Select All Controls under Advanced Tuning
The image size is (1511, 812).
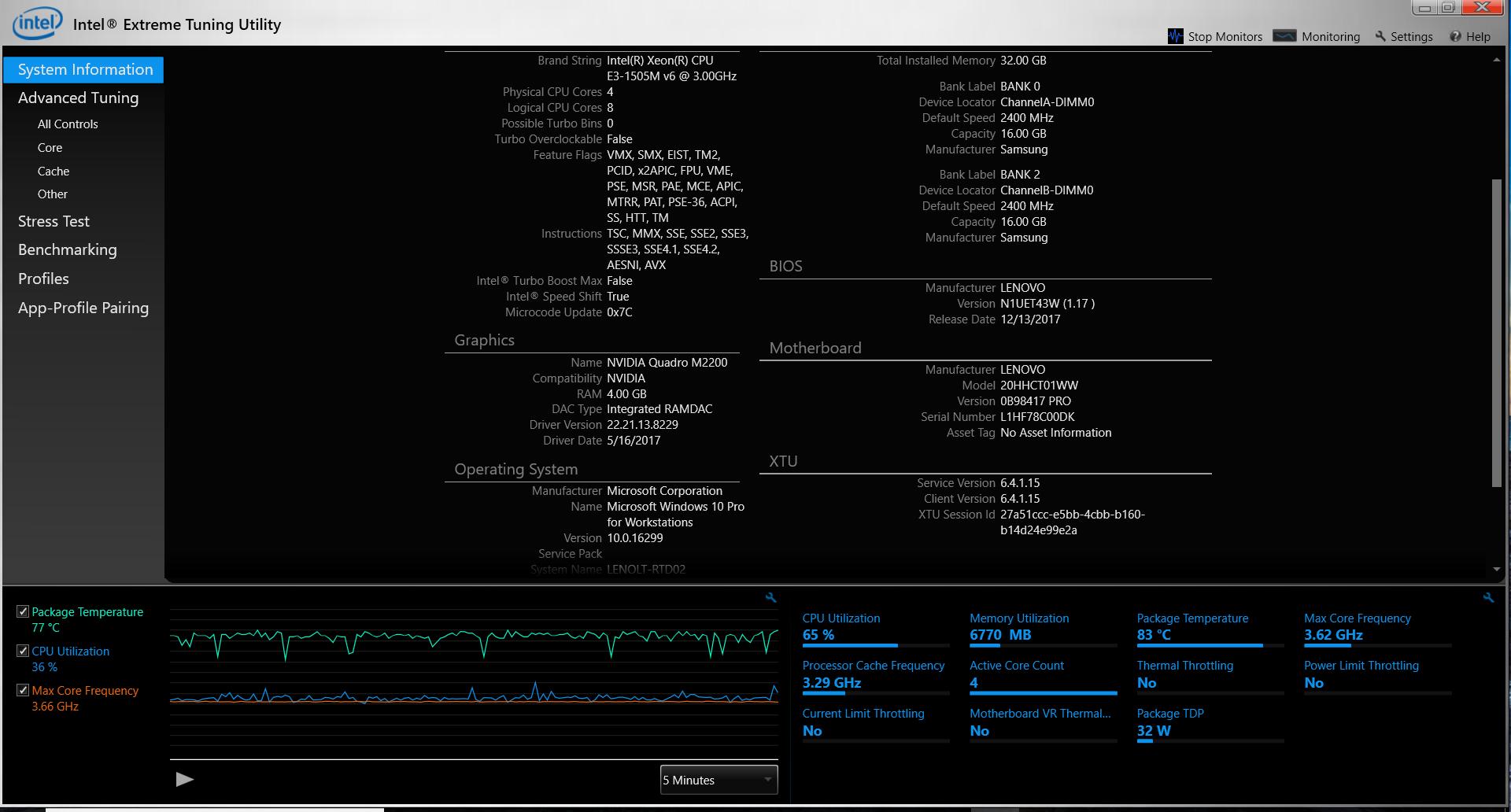(x=68, y=124)
